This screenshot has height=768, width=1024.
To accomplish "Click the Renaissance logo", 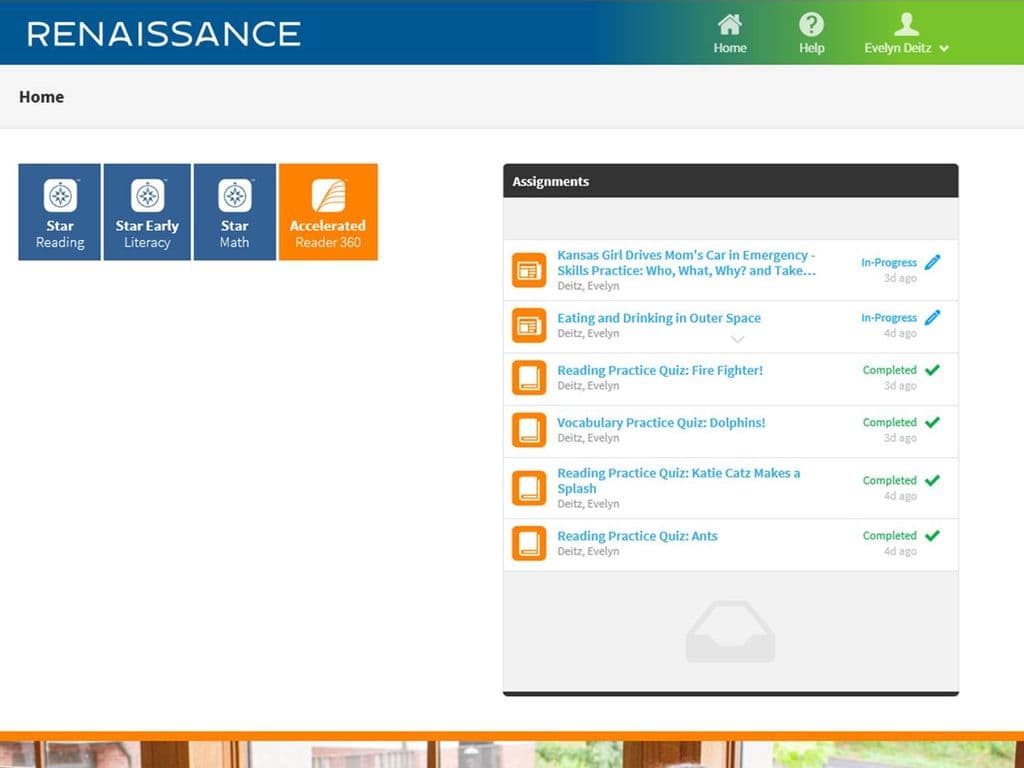I will tap(163, 31).
